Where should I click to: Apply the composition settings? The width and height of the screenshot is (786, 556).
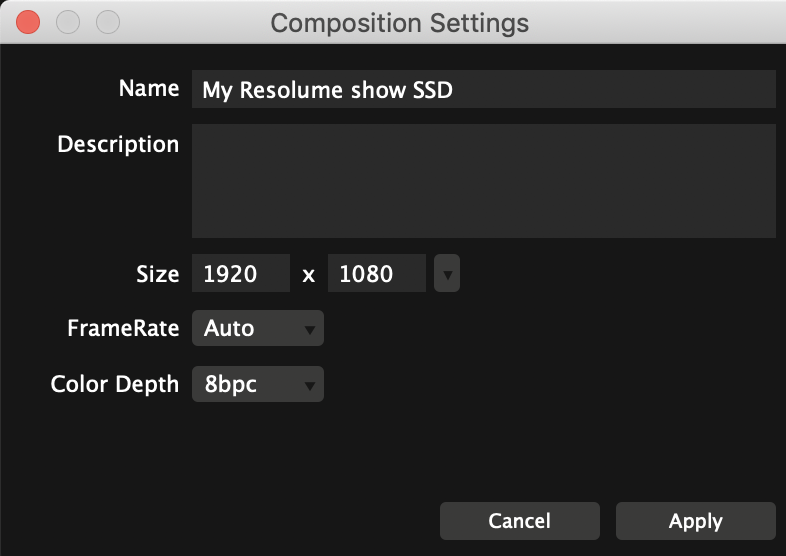(x=695, y=521)
